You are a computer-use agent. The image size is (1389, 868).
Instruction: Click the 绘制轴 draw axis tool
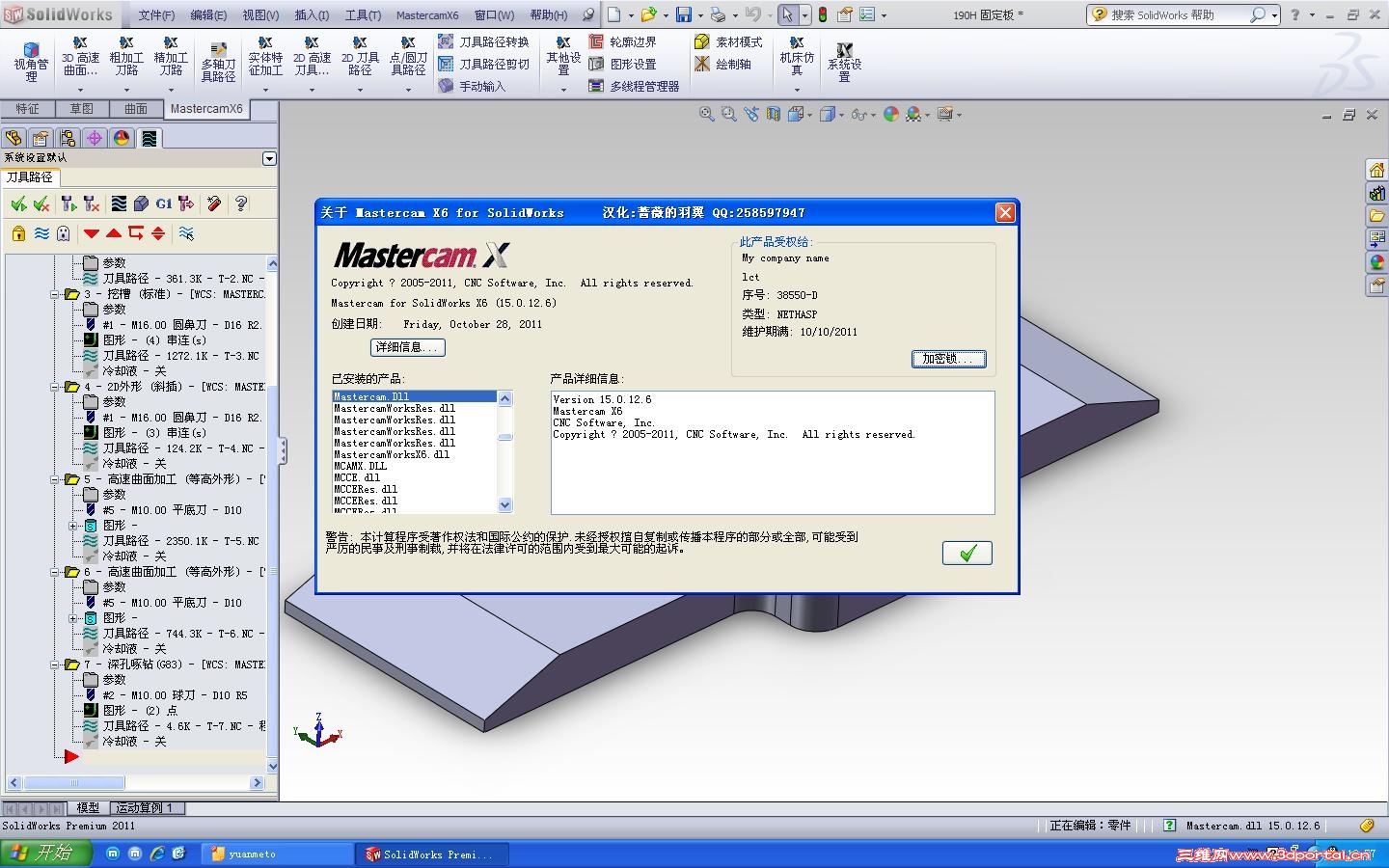[722, 64]
